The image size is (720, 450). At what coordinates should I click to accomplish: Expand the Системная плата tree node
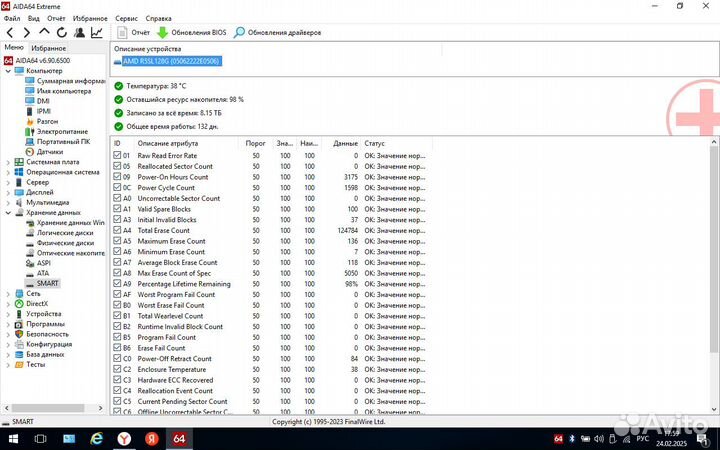click(8, 162)
